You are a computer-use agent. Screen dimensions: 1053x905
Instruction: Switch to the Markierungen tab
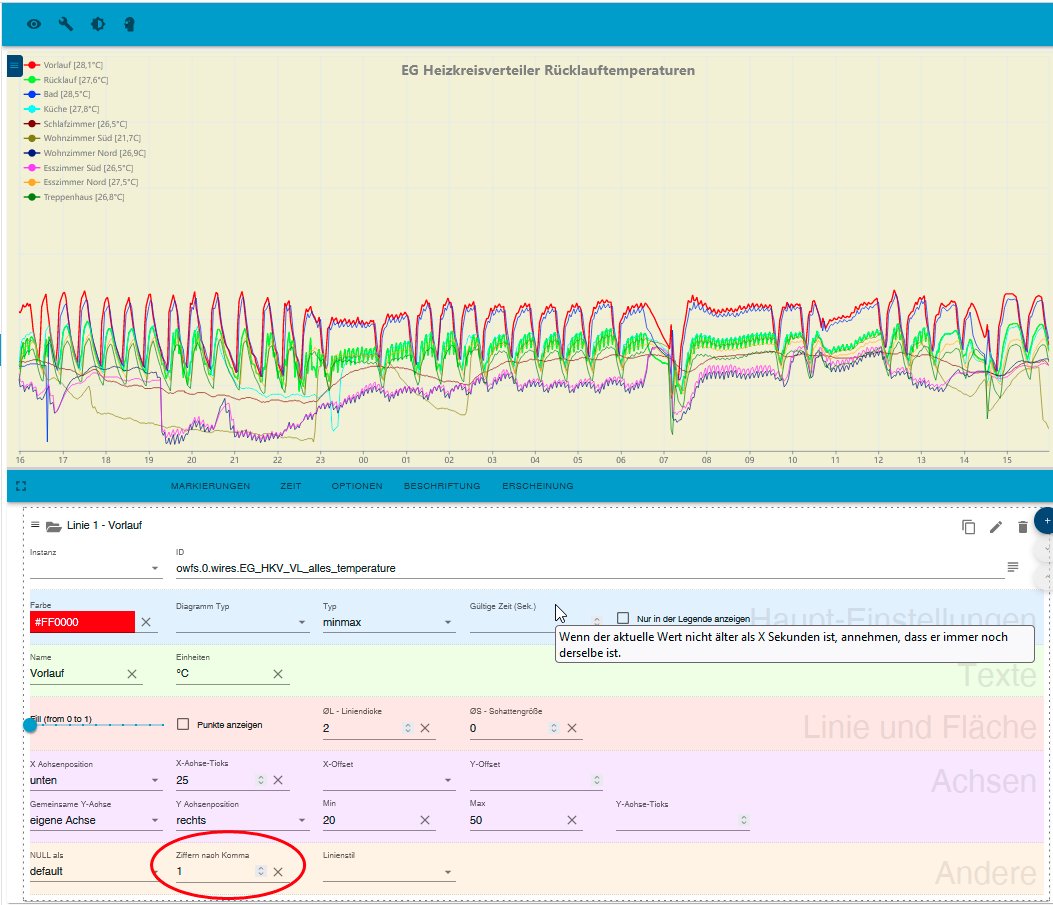point(210,486)
